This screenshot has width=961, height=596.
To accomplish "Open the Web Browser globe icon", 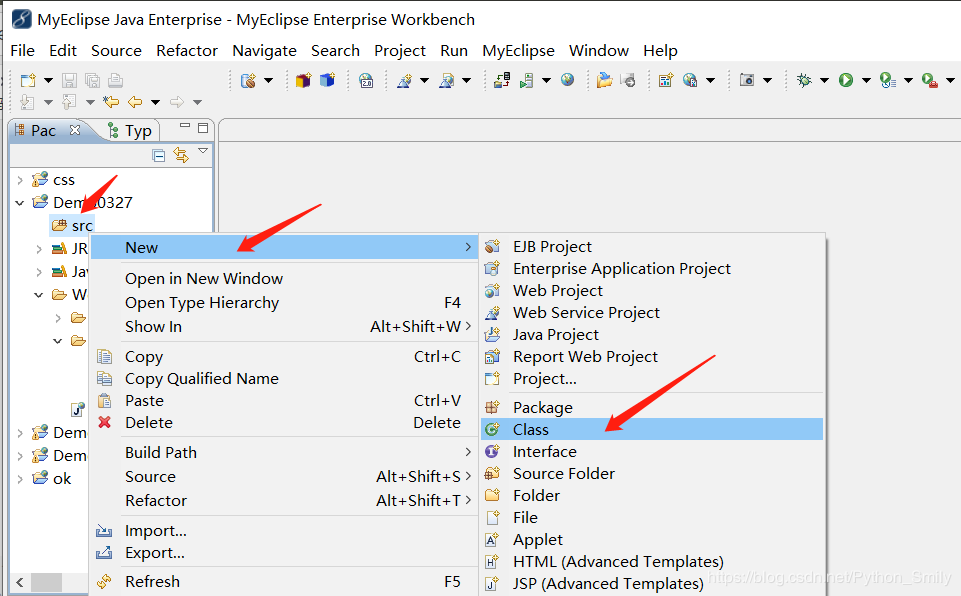I will click(567, 78).
